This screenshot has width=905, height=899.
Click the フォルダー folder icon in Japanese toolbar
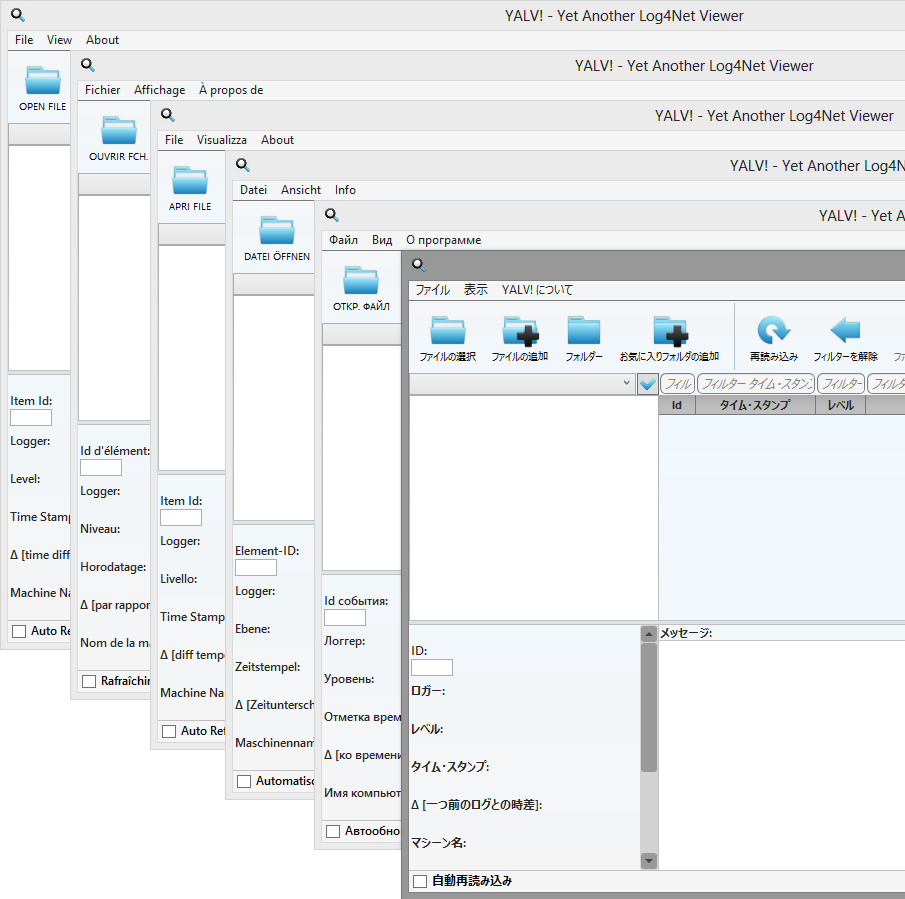pyautogui.click(x=584, y=330)
